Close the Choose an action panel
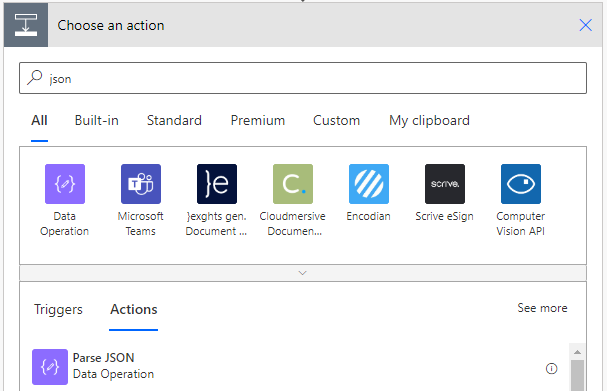 (585, 25)
